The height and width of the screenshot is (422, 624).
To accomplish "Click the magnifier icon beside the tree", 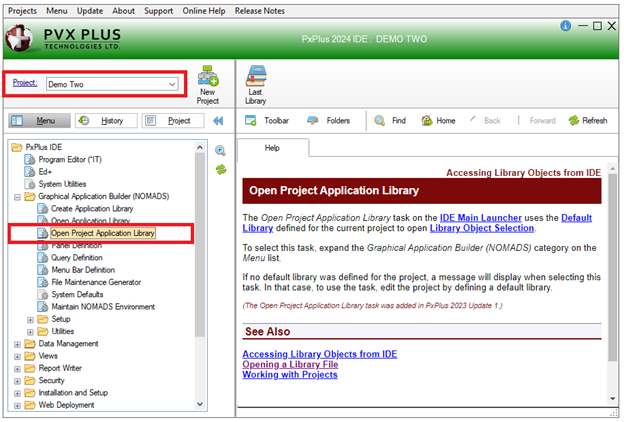I will [x=220, y=150].
